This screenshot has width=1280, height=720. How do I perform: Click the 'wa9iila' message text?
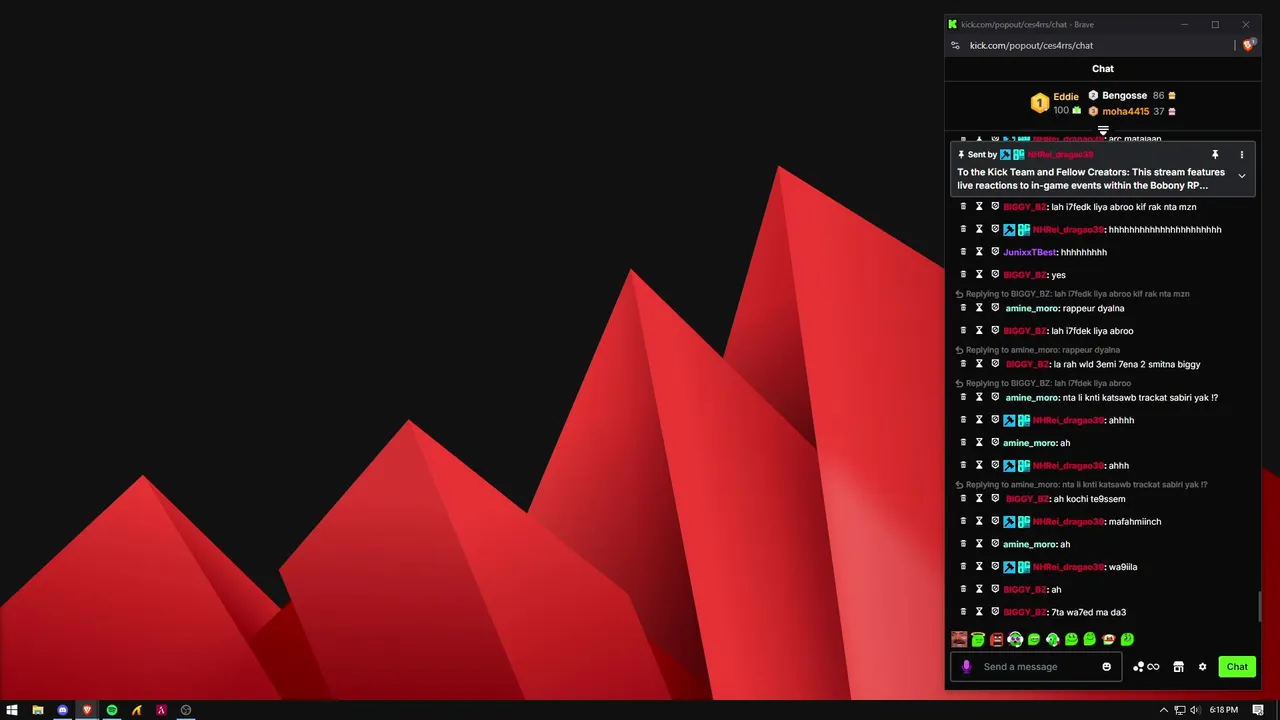pos(1123,567)
